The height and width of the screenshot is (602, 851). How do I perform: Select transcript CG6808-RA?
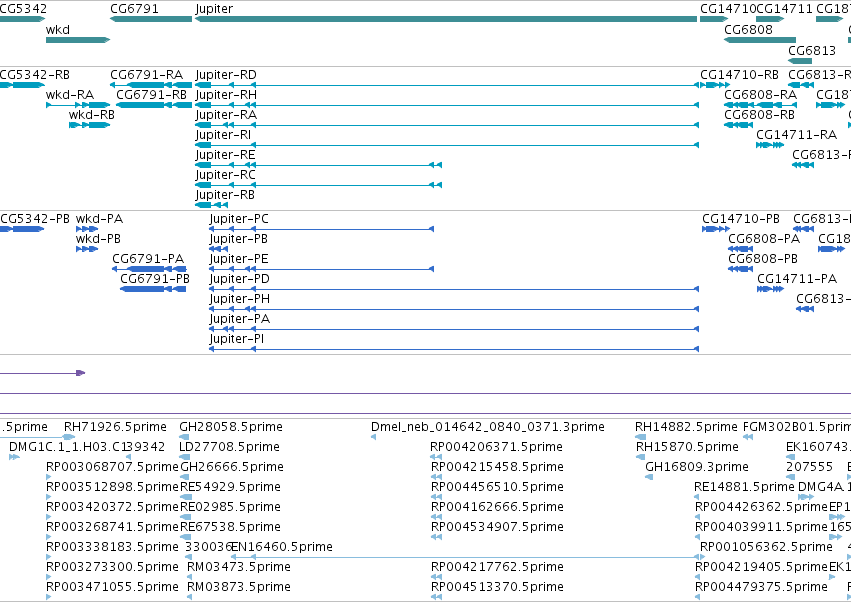(760, 105)
